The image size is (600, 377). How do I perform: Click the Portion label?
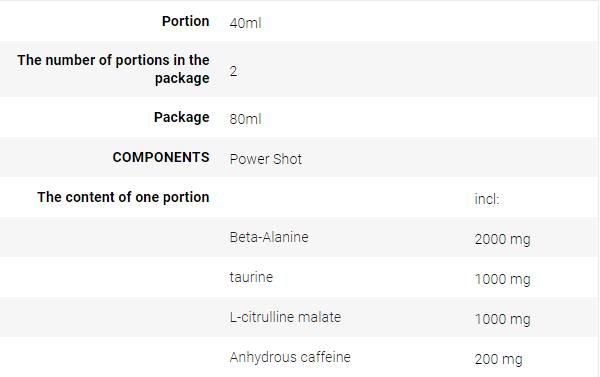186,21
